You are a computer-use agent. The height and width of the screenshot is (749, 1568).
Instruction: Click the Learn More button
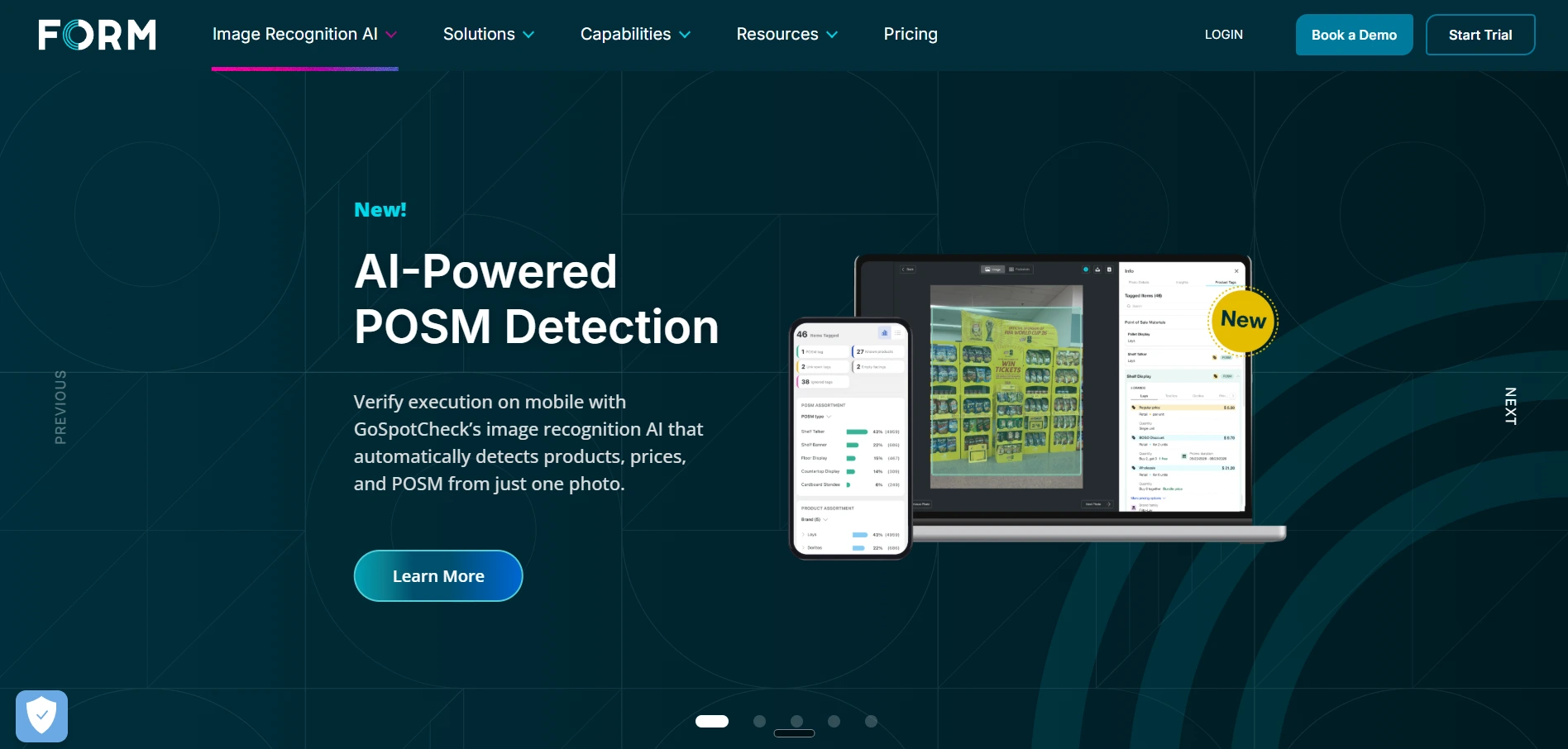[438, 576]
